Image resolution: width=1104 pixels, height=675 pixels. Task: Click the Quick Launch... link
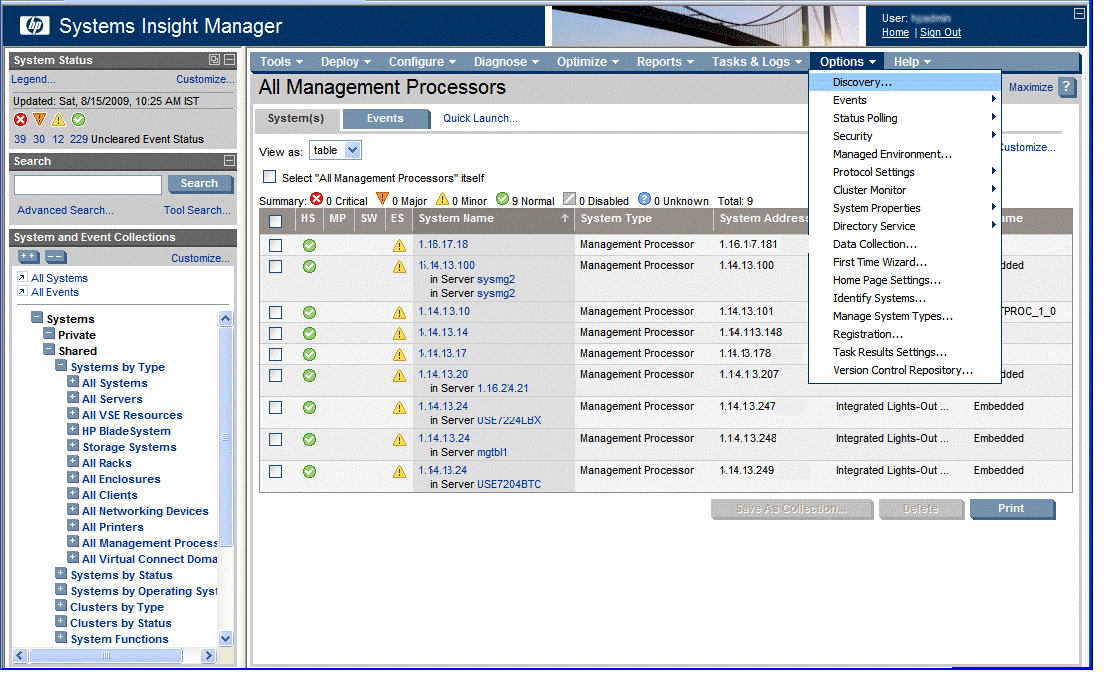pos(480,118)
